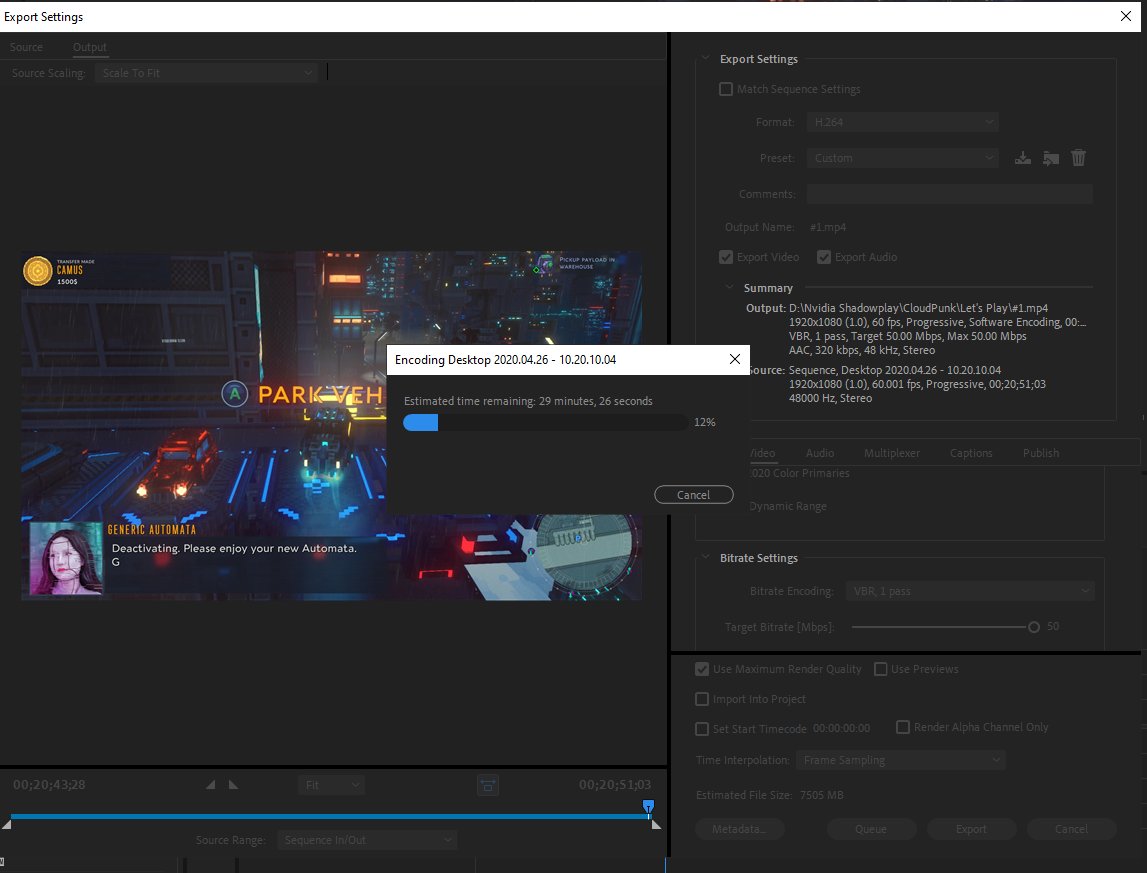Image resolution: width=1147 pixels, height=873 pixels.
Task: Enable Use Previews checkbox
Action: pyautogui.click(x=881, y=669)
